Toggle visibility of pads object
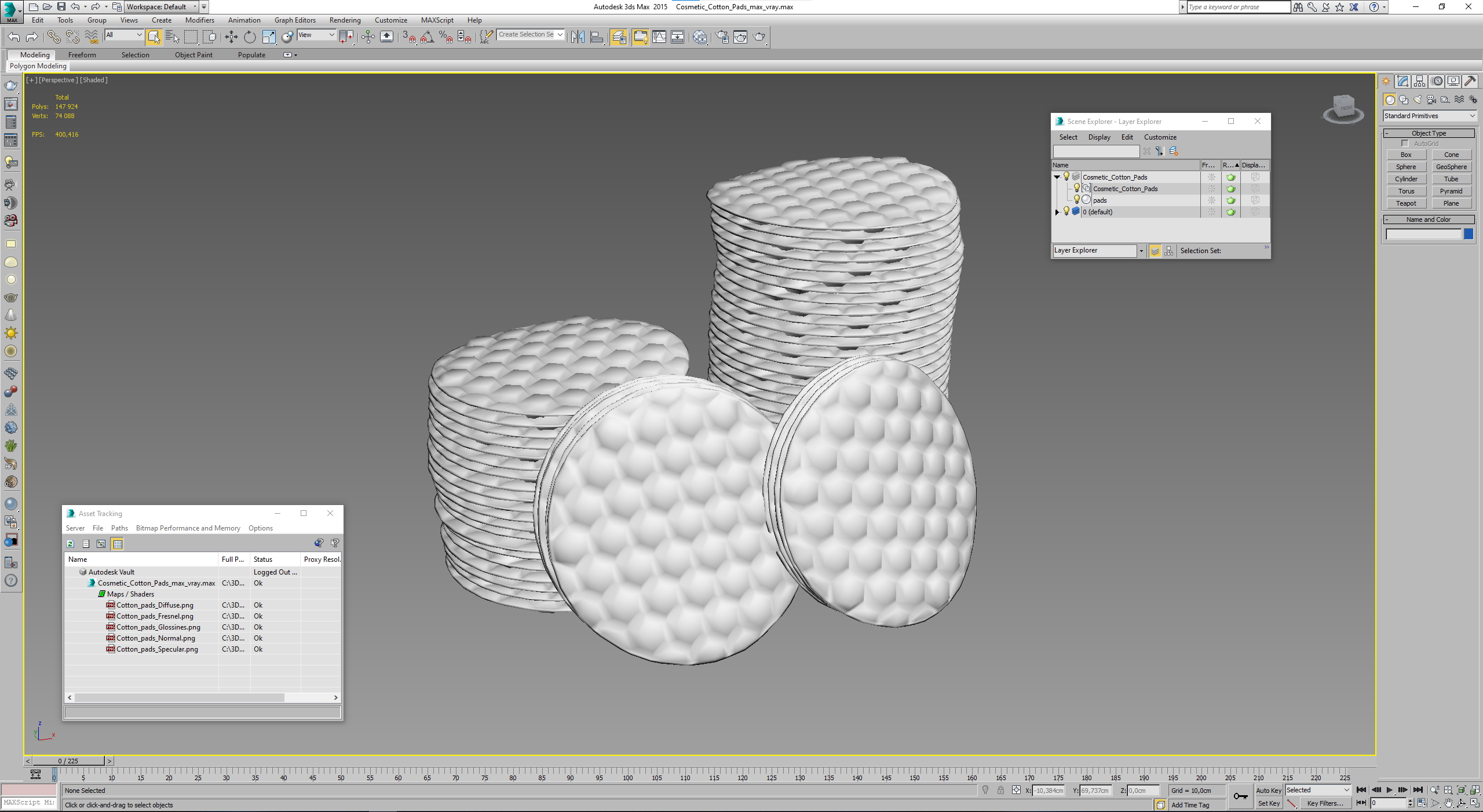The width and height of the screenshot is (1483, 812). coord(1075,200)
